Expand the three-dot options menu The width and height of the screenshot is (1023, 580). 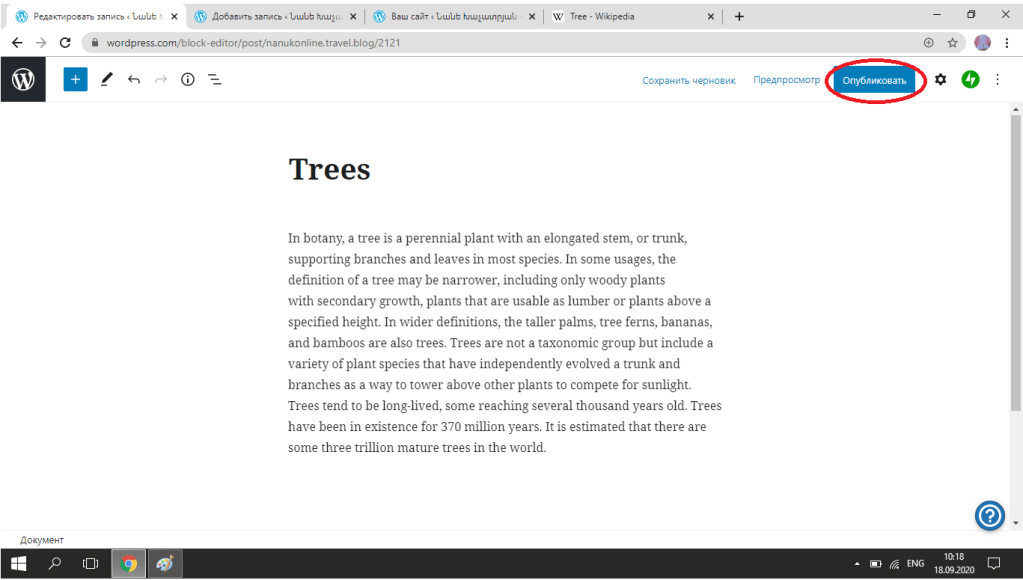pyautogui.click(x=997, y=80)
